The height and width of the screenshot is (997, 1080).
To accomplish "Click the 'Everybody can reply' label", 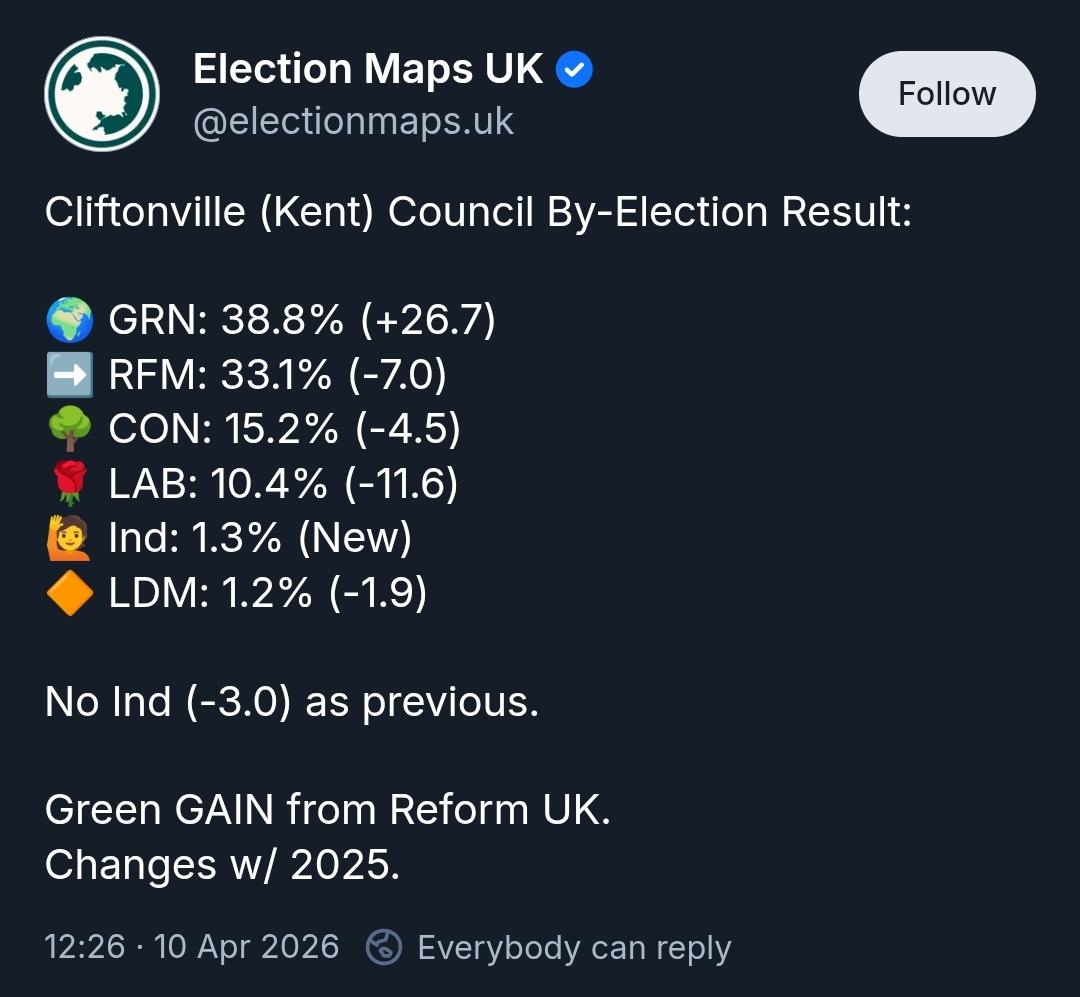I will pos(574,948).
